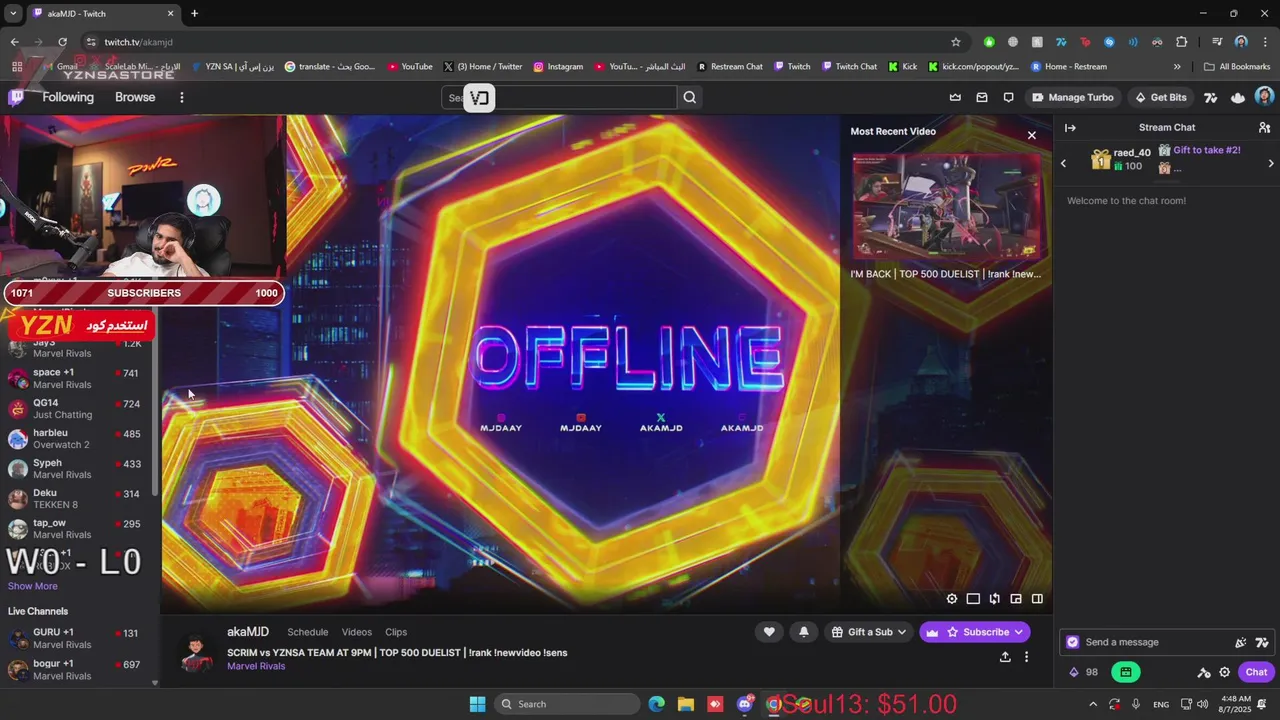Open 7TV emote menu in chat input

tap(1262, 642)
